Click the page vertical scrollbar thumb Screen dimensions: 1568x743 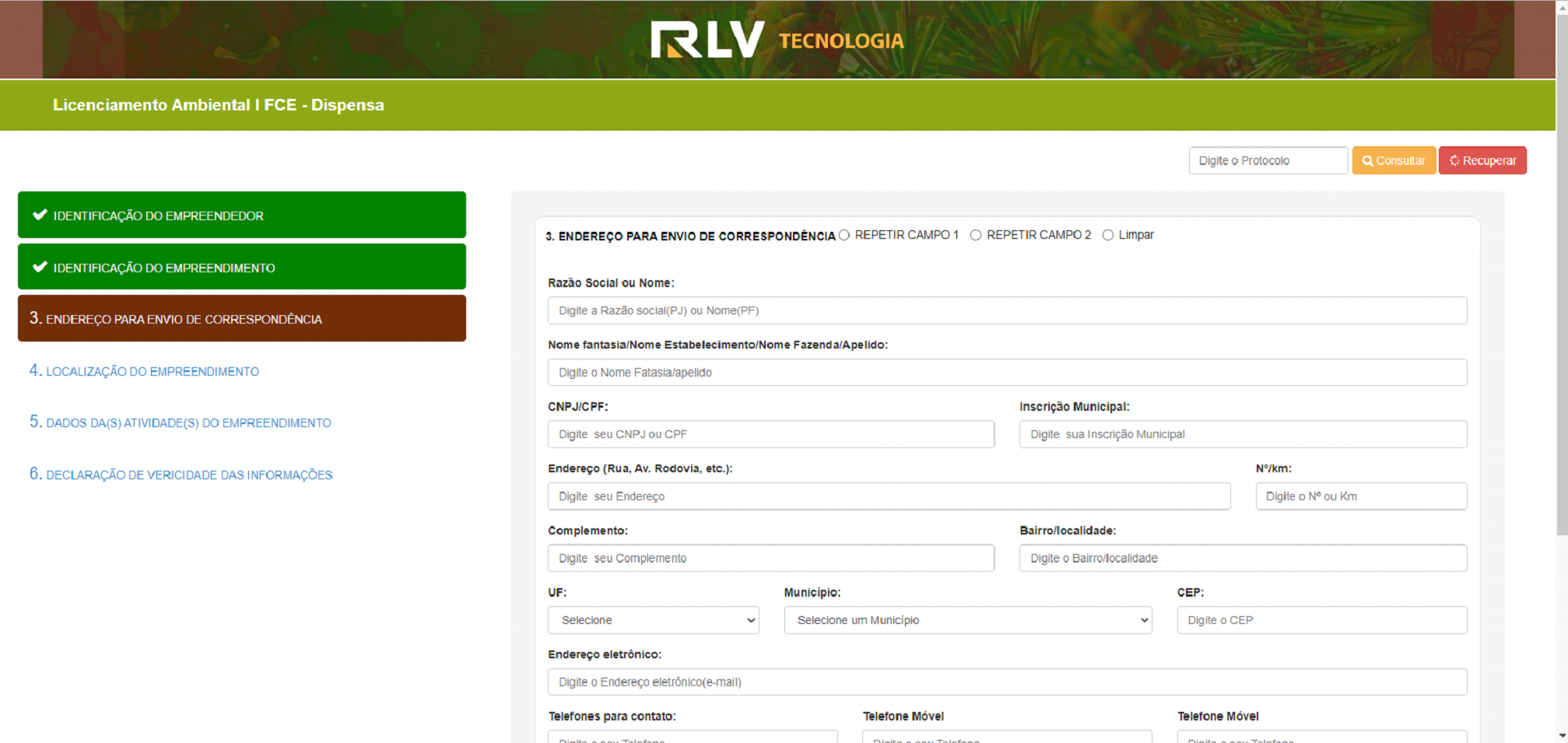coord(1562,274)
